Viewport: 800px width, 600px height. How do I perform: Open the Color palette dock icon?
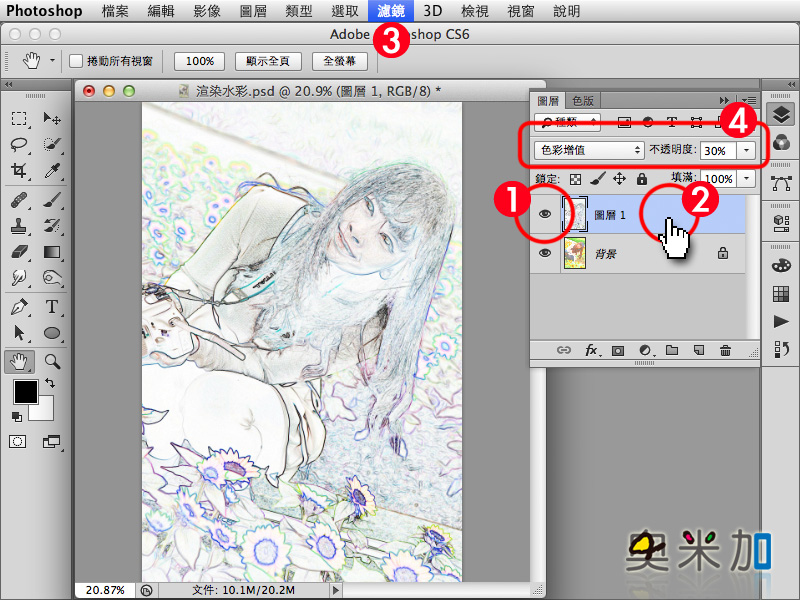(x=781, y=265)
